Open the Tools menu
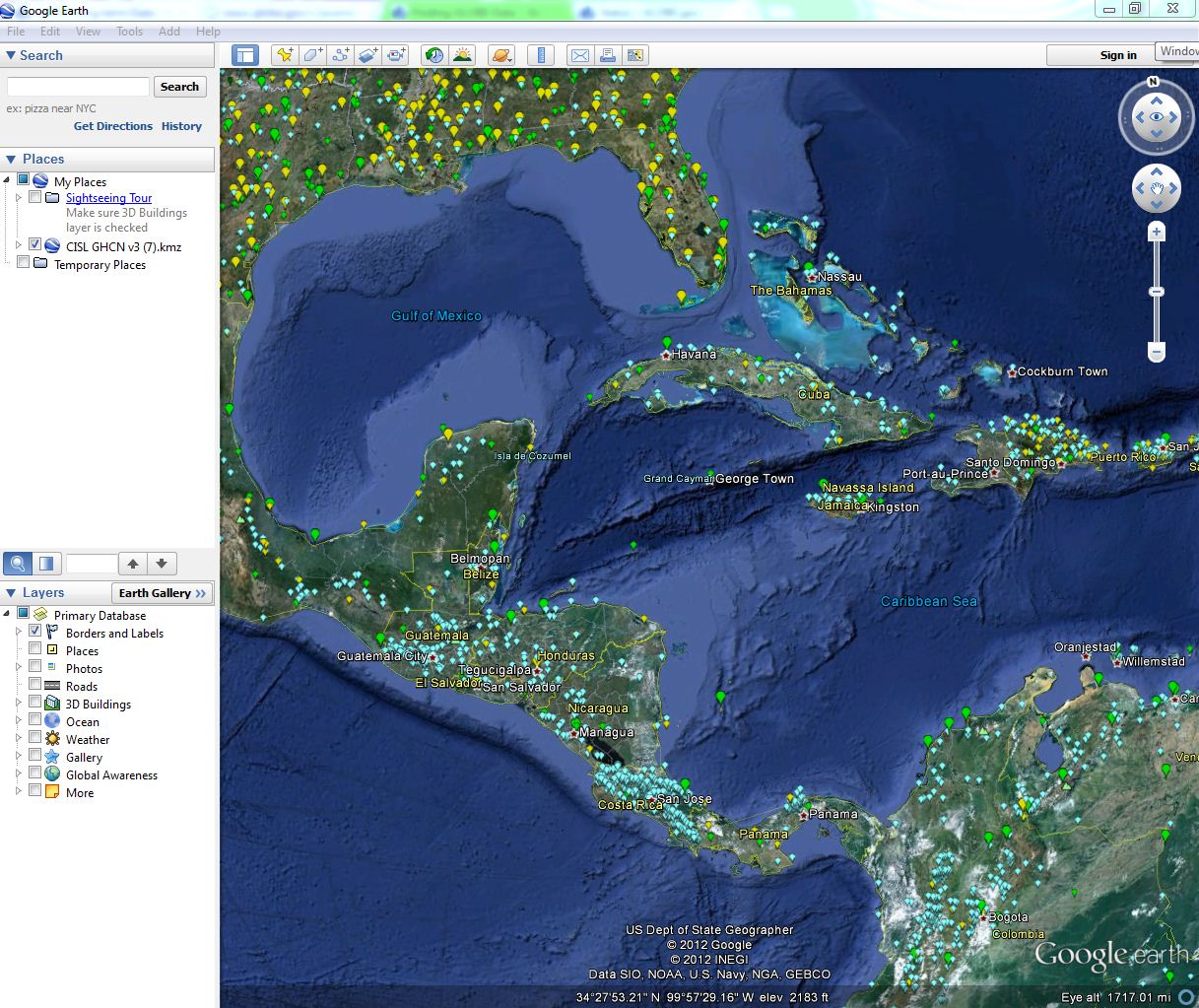Viewport: 1199px width, 1008px height. (130, 32)
